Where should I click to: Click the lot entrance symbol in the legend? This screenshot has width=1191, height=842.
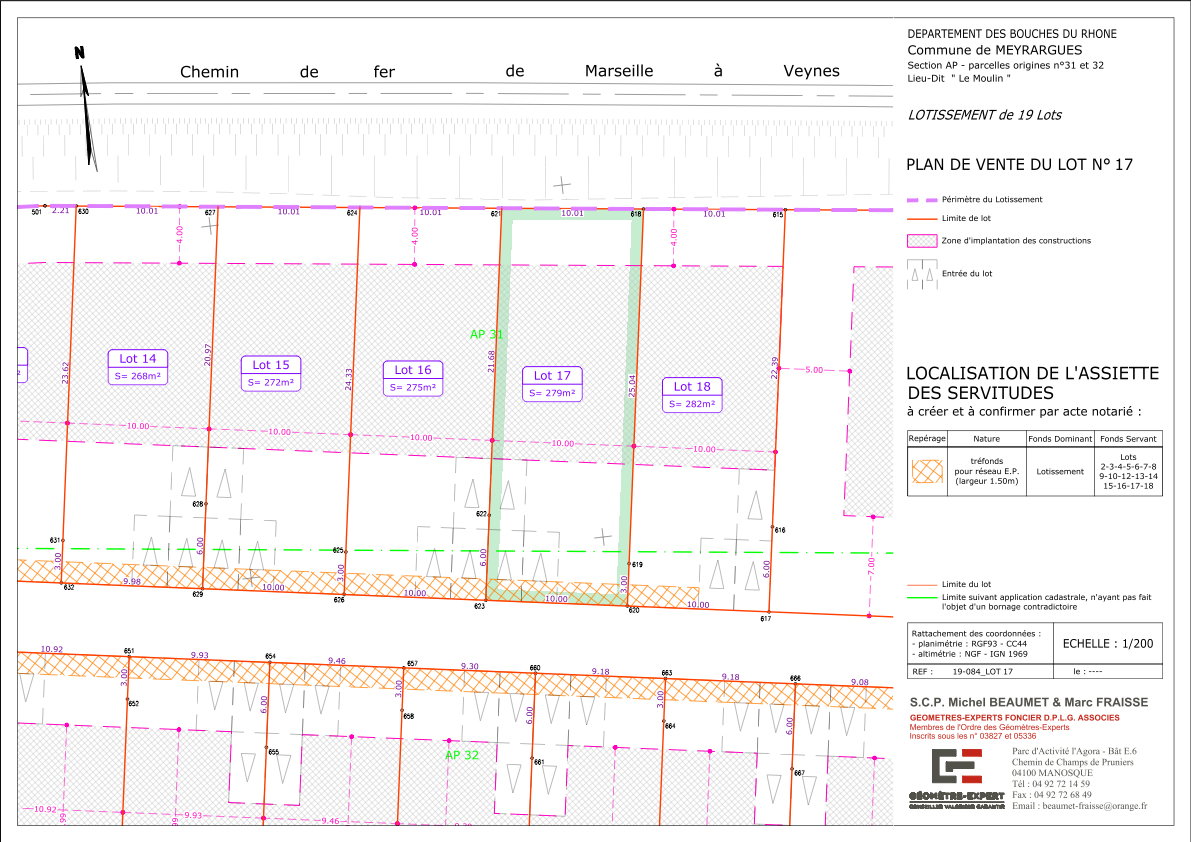921,274
